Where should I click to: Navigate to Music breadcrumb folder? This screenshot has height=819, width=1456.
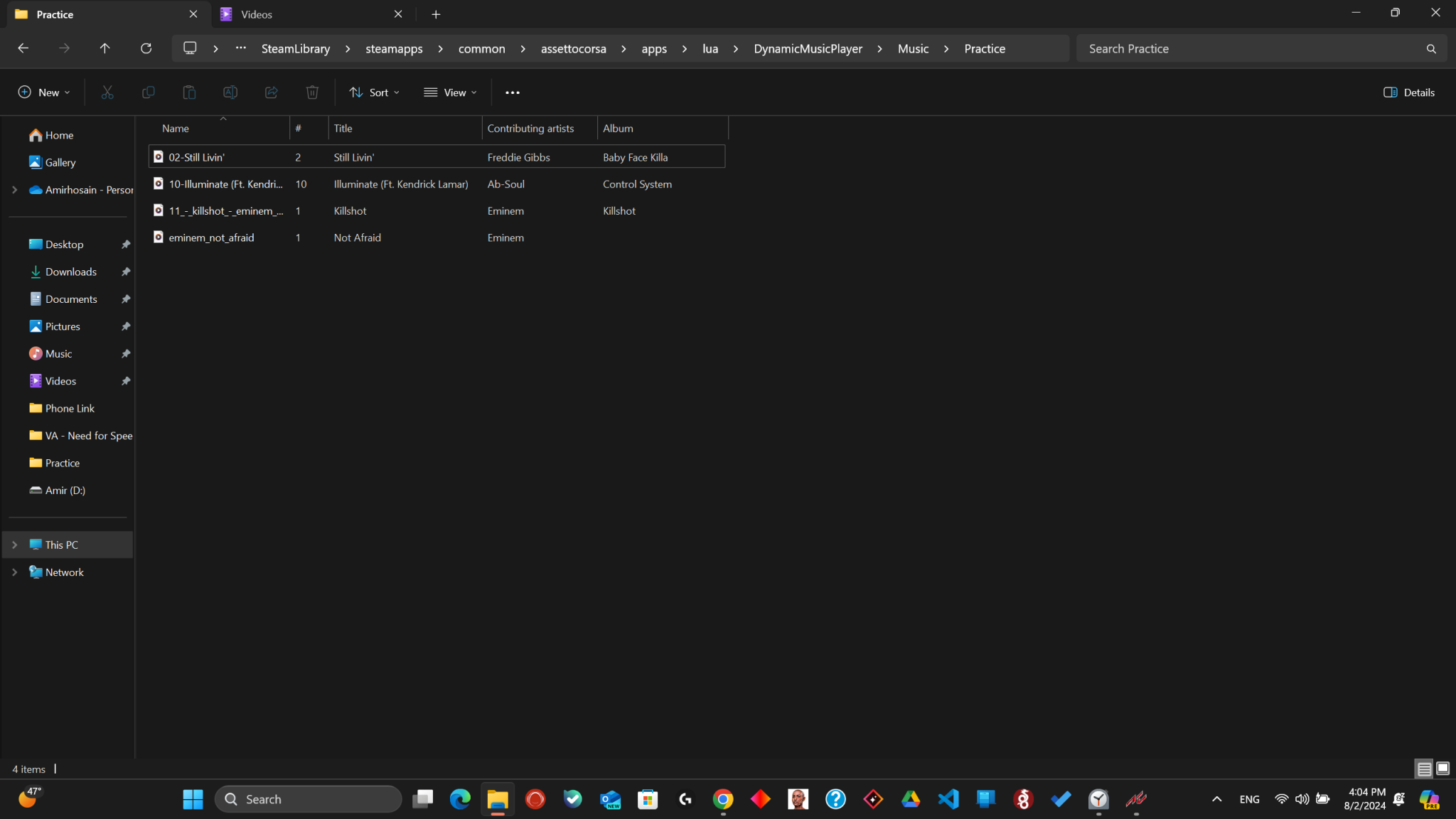point(913,48)
